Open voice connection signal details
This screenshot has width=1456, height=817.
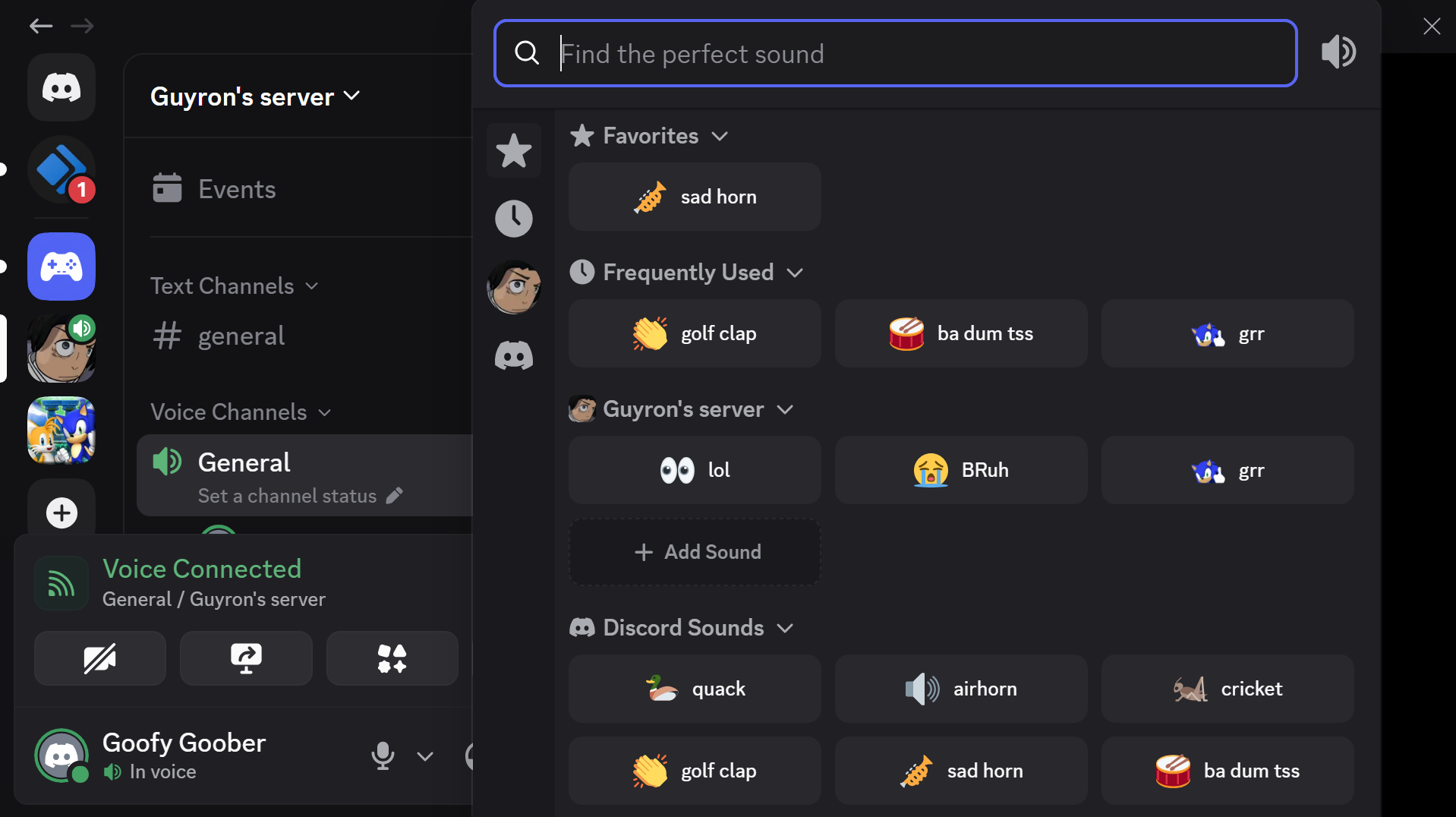61,583
